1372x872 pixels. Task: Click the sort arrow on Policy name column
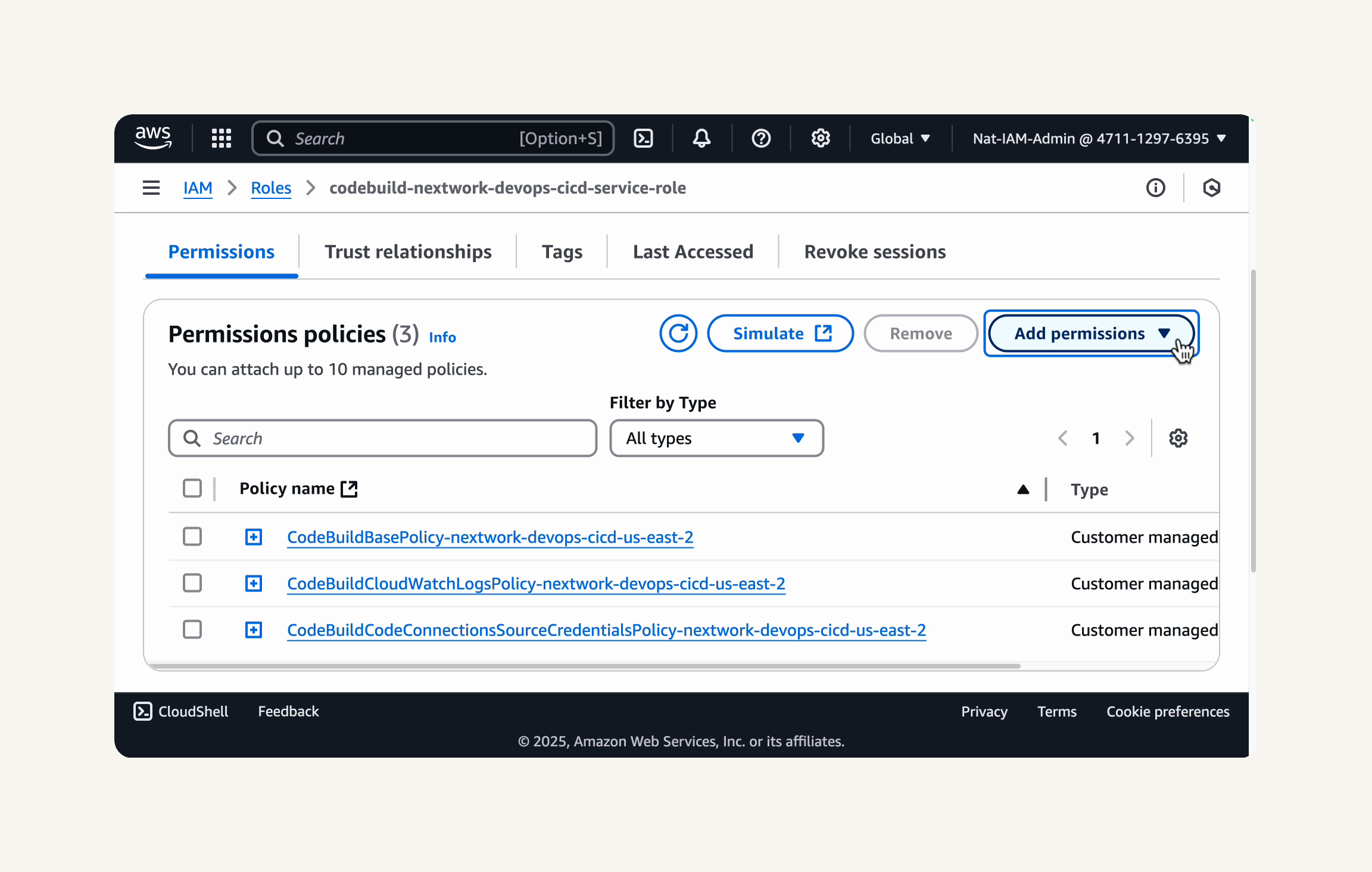pyautogui.click(x=1023, y=490)
